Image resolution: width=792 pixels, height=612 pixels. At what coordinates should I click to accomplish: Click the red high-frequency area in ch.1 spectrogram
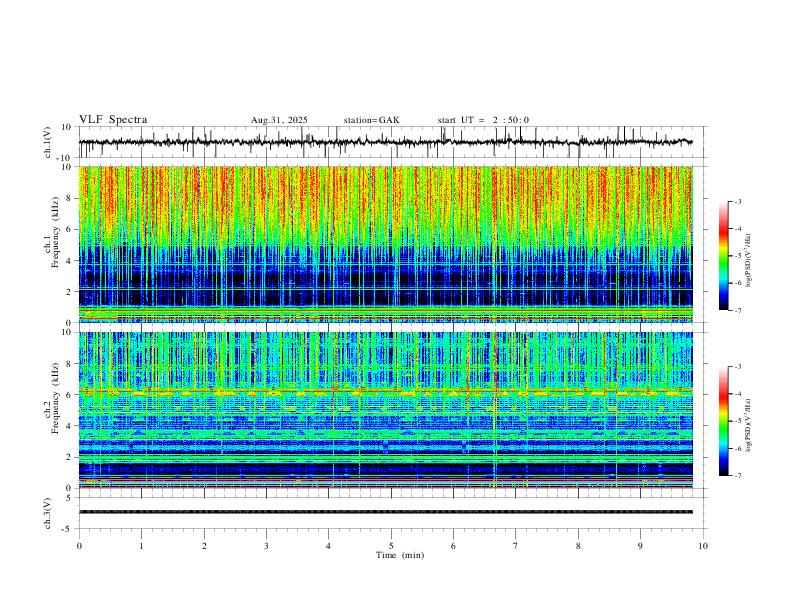pos(385,192)
